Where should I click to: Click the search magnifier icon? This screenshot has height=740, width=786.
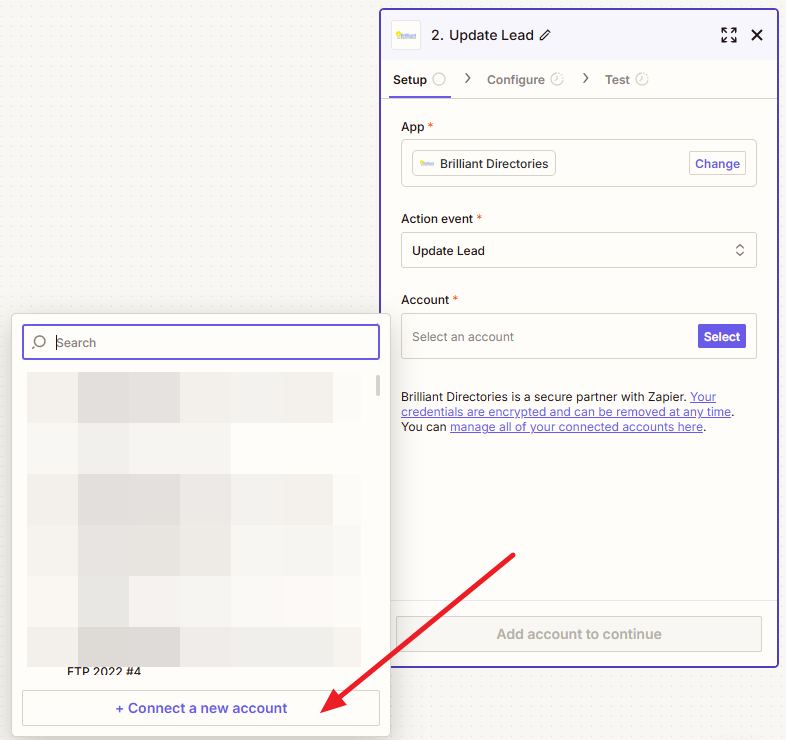coord(39,342)
